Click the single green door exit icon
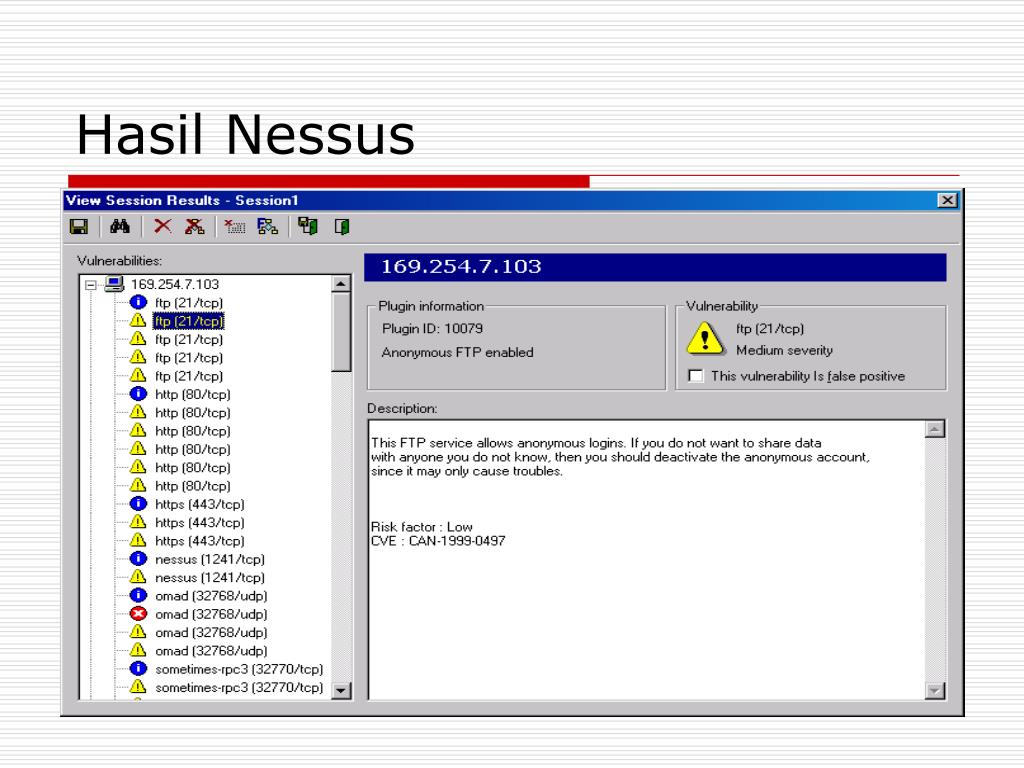The image size is (1024, 768). pos(342,227)
